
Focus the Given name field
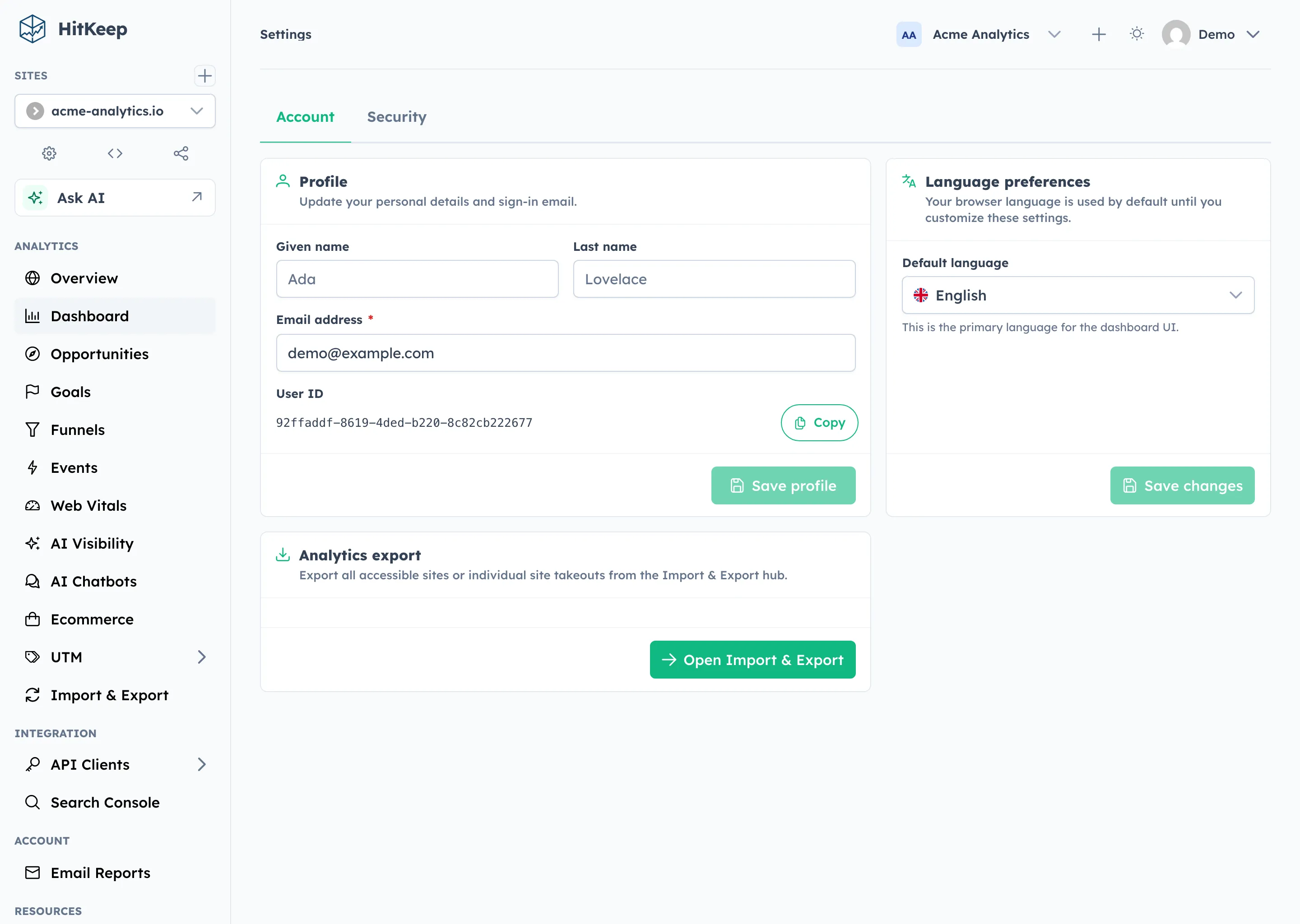pyautogui.click(x=417, y=279)
